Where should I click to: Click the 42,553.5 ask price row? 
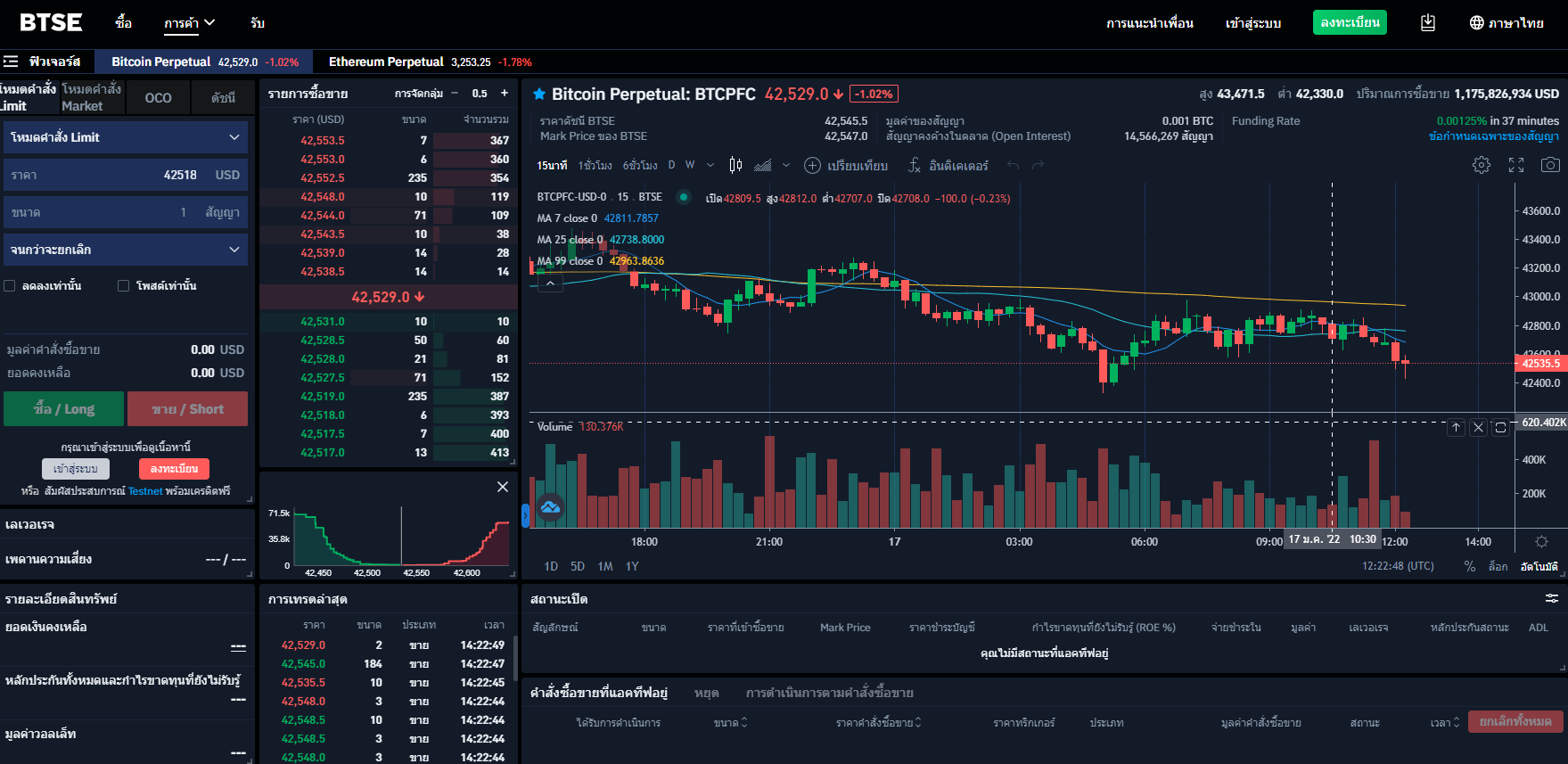coord(389,140)
